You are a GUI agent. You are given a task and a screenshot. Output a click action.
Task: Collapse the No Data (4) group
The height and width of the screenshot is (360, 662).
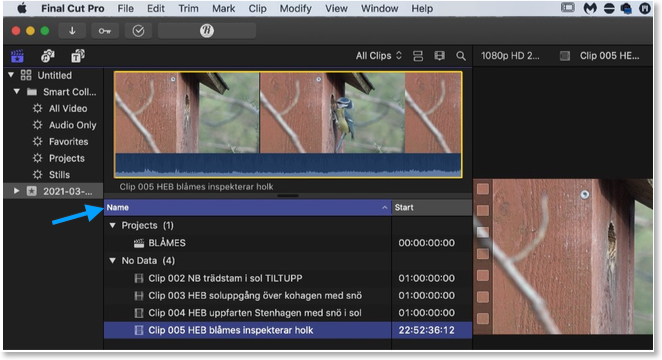coord(112,260)
